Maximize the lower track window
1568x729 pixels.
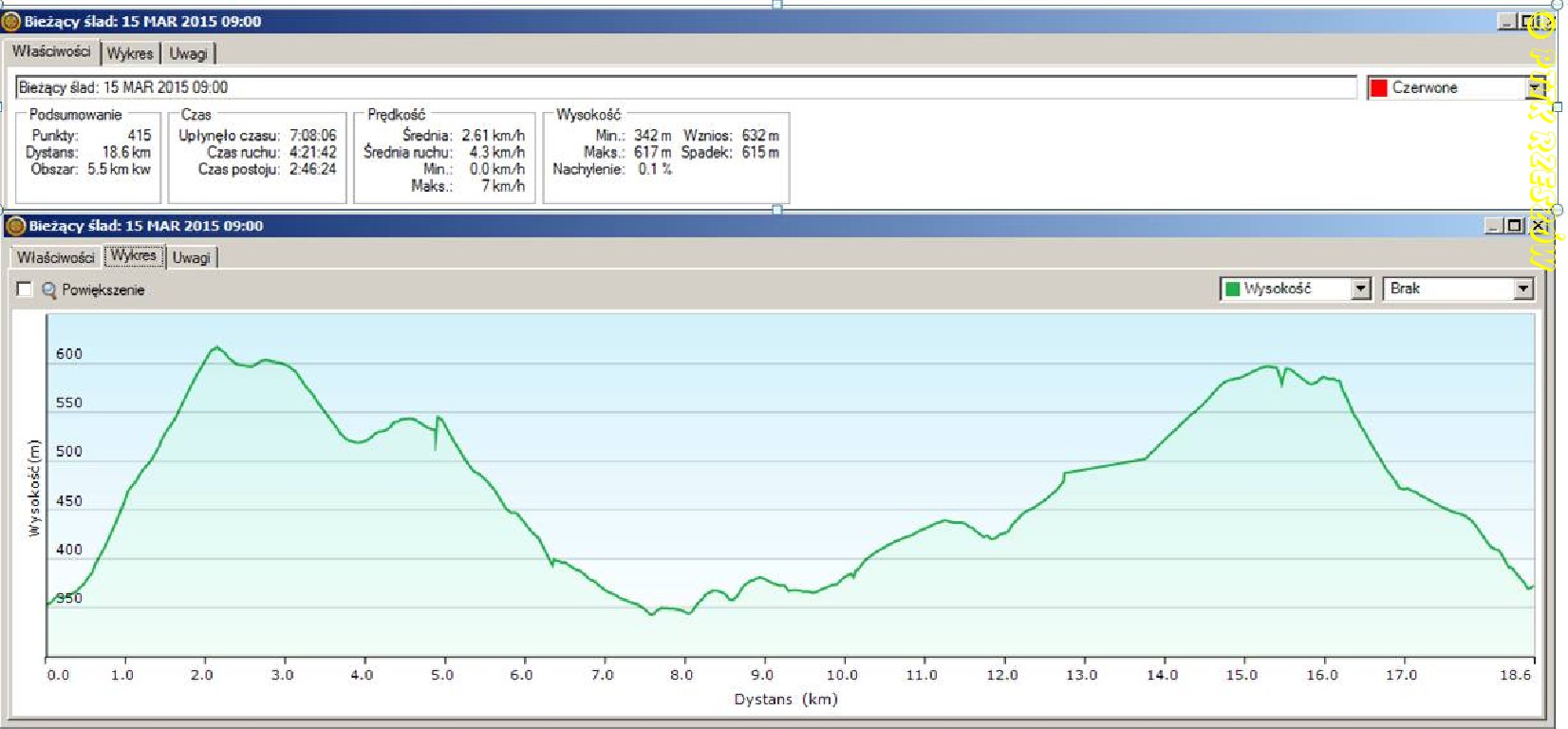coord(1515,226)
